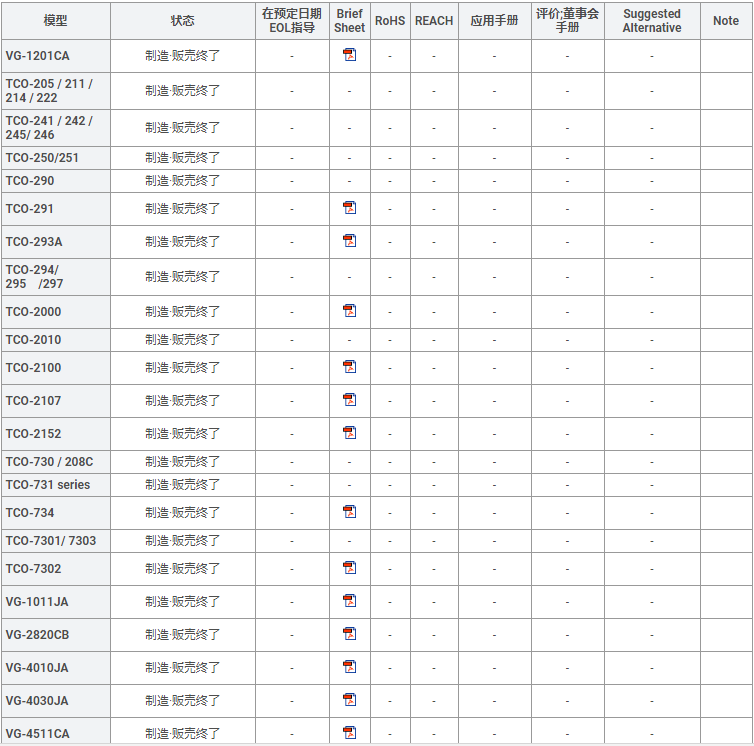This screenshot has height=746, width=754.
Task: Open the TCO-2107 Brief Sheet PDF icon
Action: [349, 400]
